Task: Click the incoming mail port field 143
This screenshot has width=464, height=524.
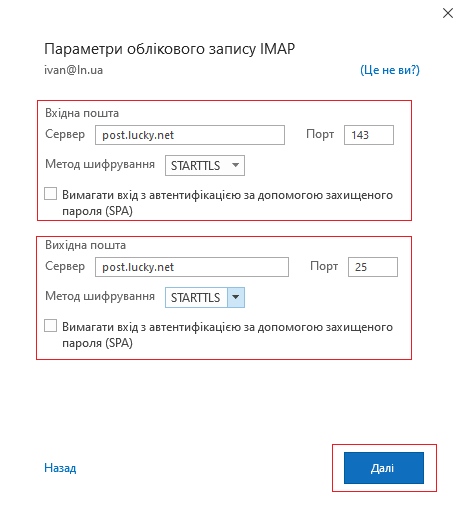Action: click(x=369, y=135)
